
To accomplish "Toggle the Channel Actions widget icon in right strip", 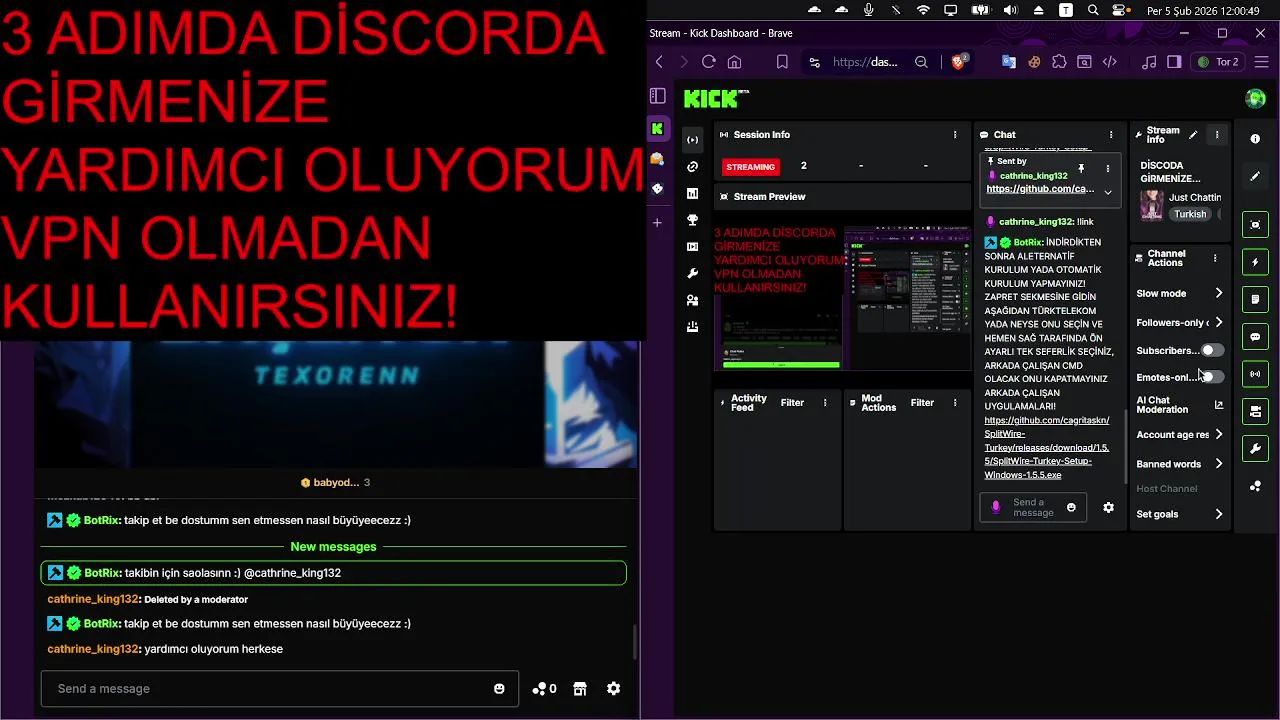I will tap(1255, 411).
